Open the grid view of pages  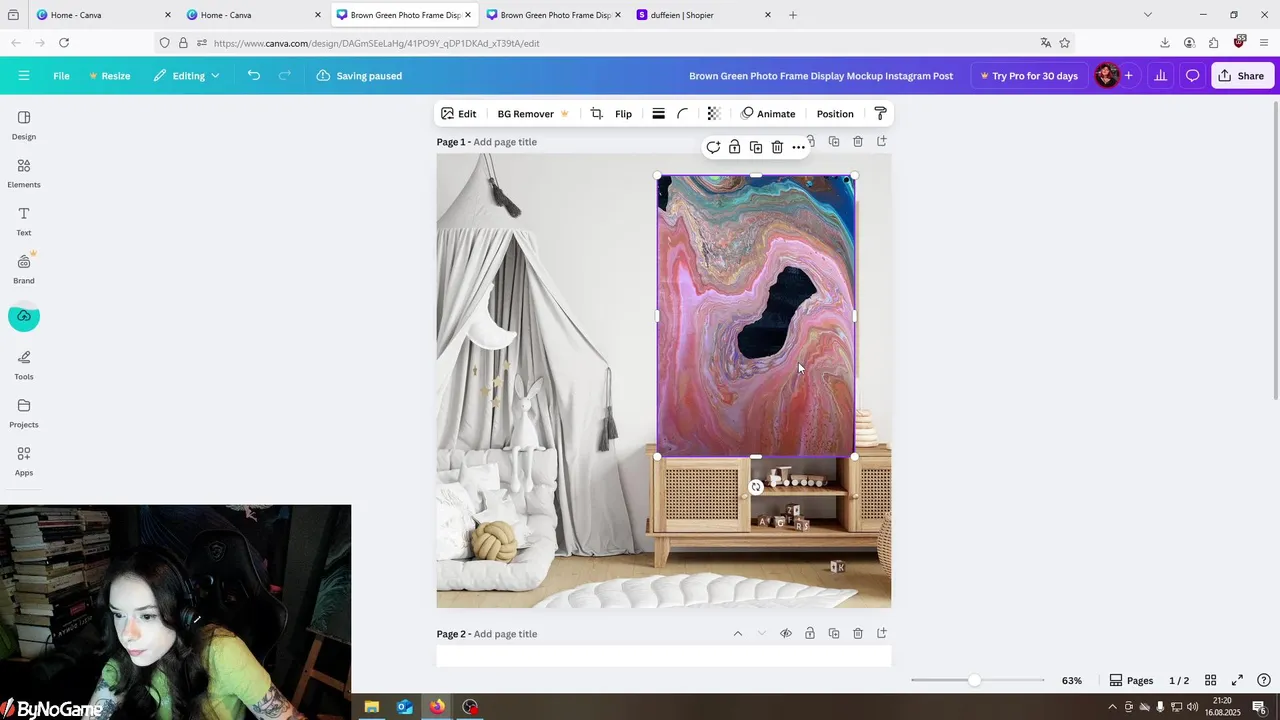[1210, 680]
